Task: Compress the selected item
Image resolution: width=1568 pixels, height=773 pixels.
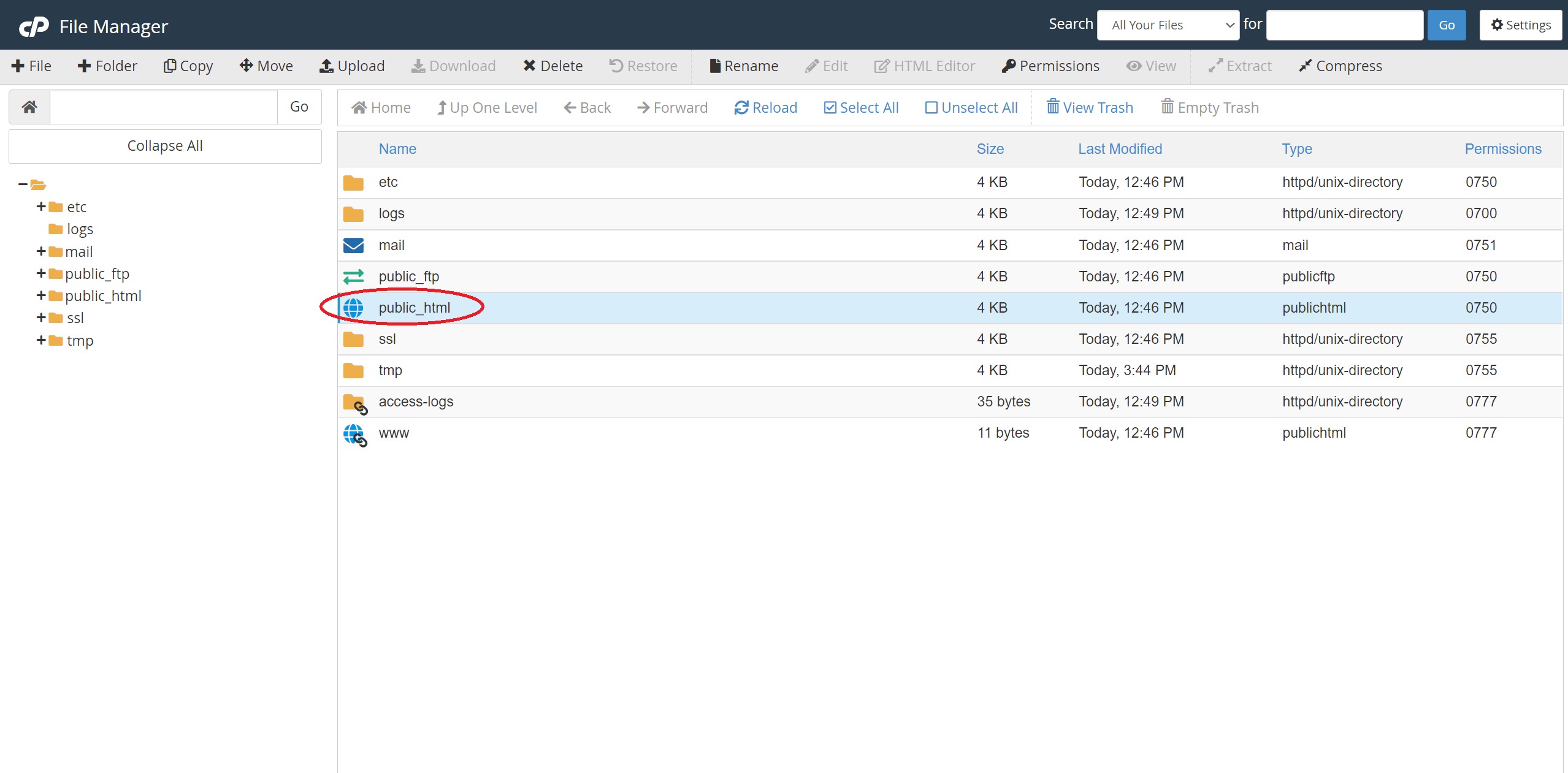Action: (1340, 66)
